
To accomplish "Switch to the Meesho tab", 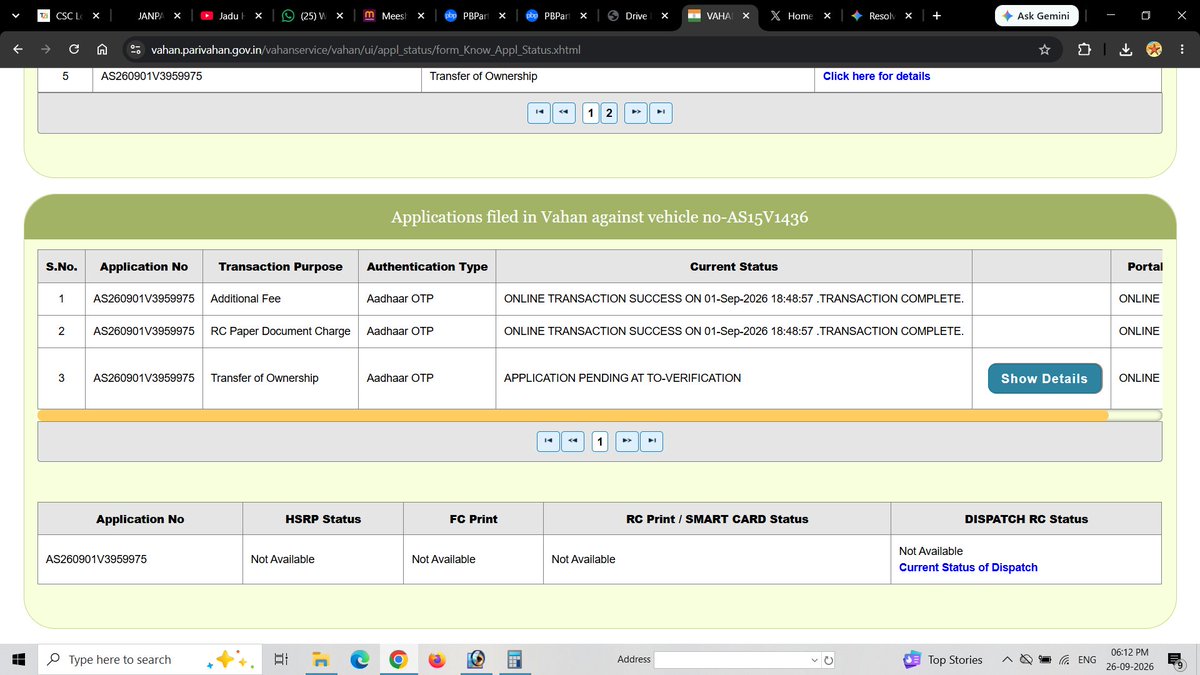I will [x=394, y=16].
